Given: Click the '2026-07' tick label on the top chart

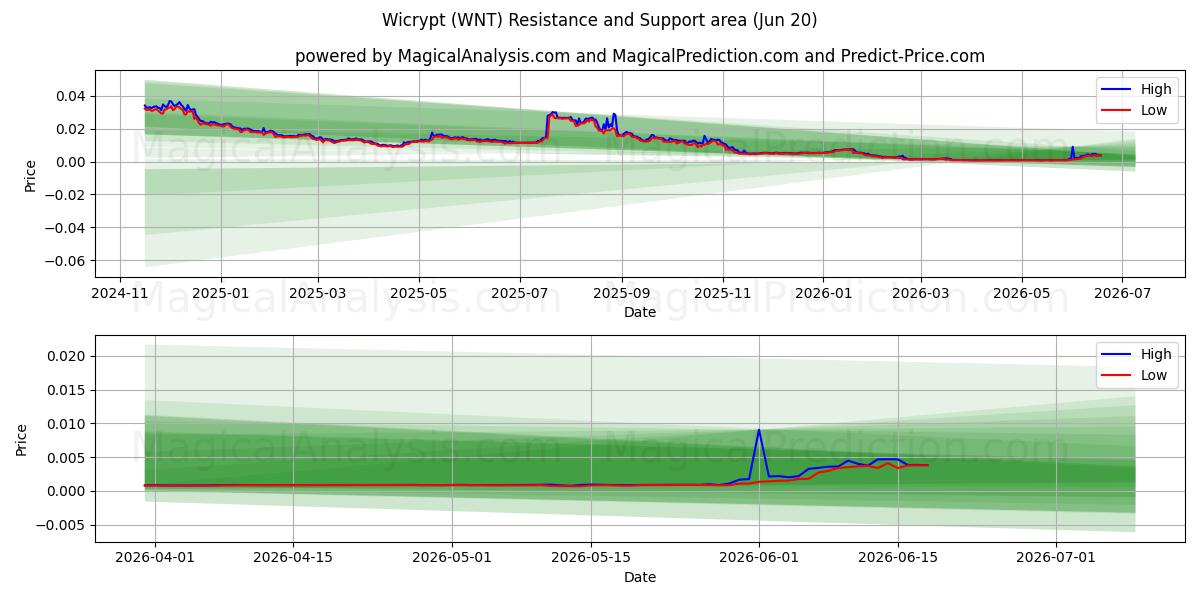Looking at the screenshot, I should tap(1121, 293).
